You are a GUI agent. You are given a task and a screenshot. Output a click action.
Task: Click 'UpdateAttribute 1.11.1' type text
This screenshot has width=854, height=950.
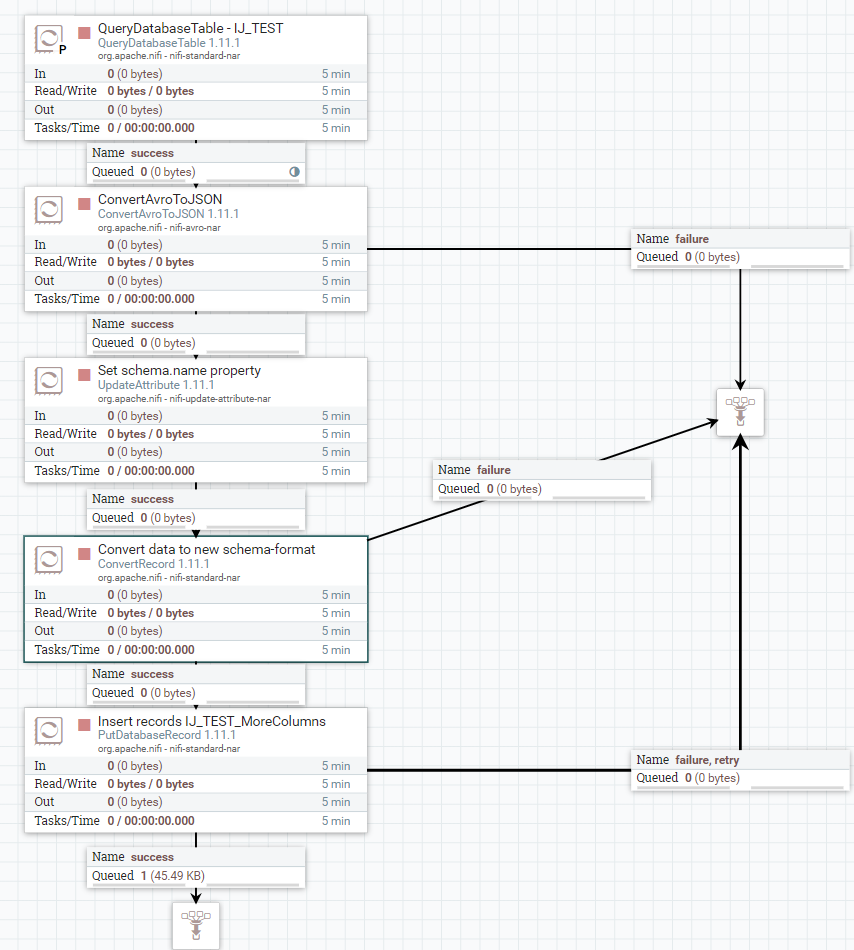[x=156, y=385]
